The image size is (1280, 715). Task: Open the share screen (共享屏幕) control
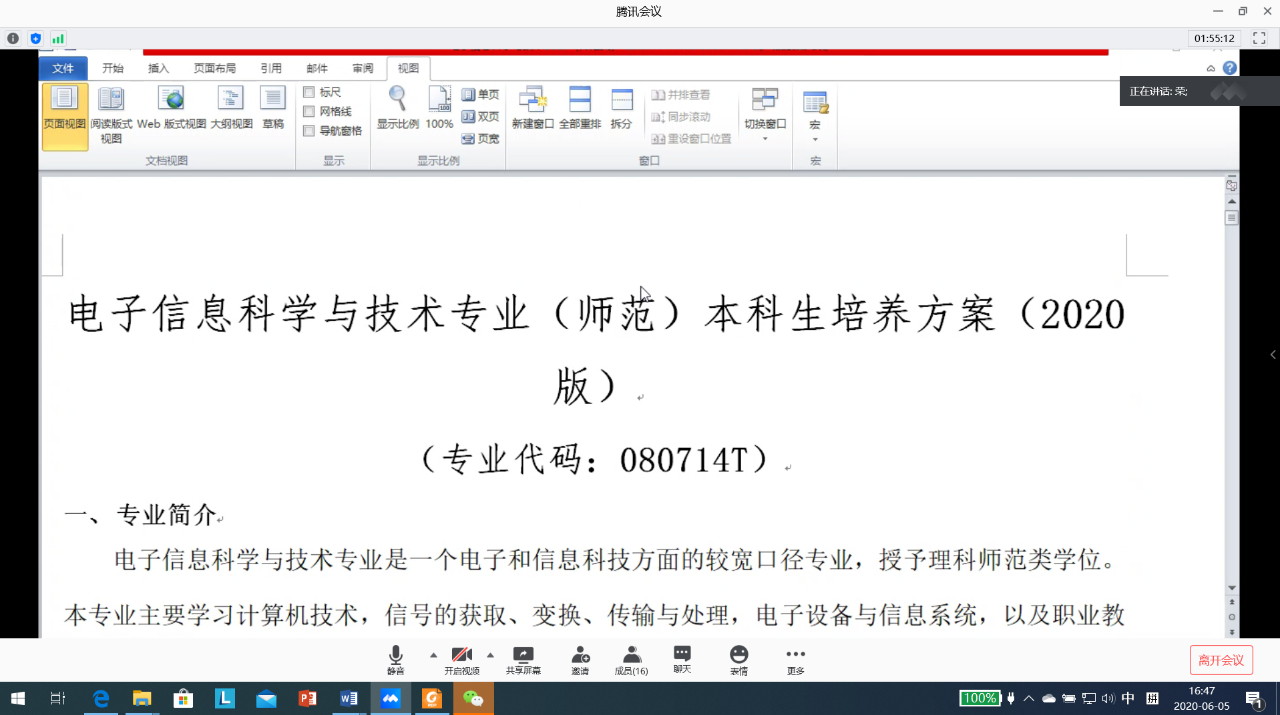pyautogui.click(x=523, y=659)
